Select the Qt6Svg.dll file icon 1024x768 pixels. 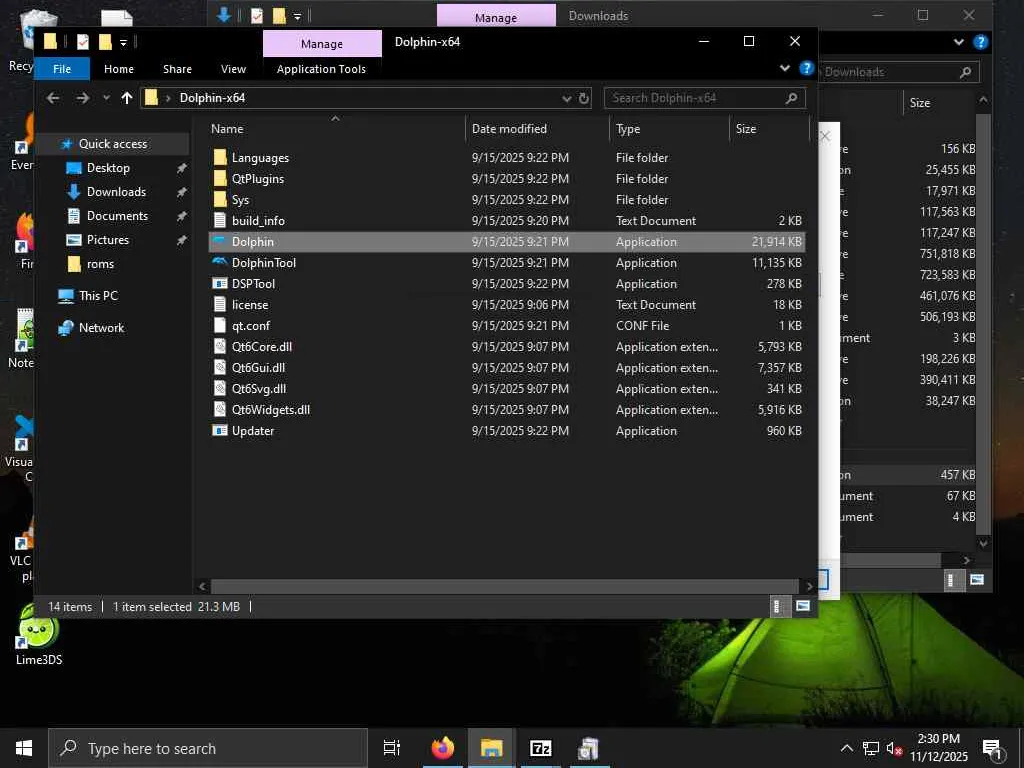(x=220, y=389)
